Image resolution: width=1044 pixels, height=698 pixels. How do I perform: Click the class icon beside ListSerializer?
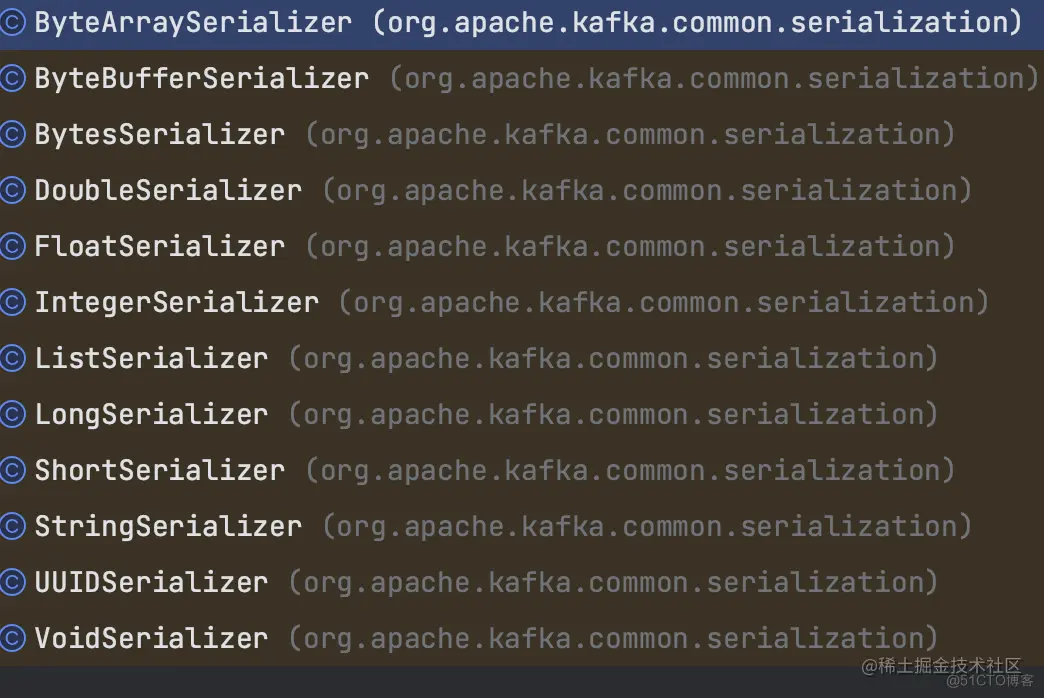[x=12, y=358]
